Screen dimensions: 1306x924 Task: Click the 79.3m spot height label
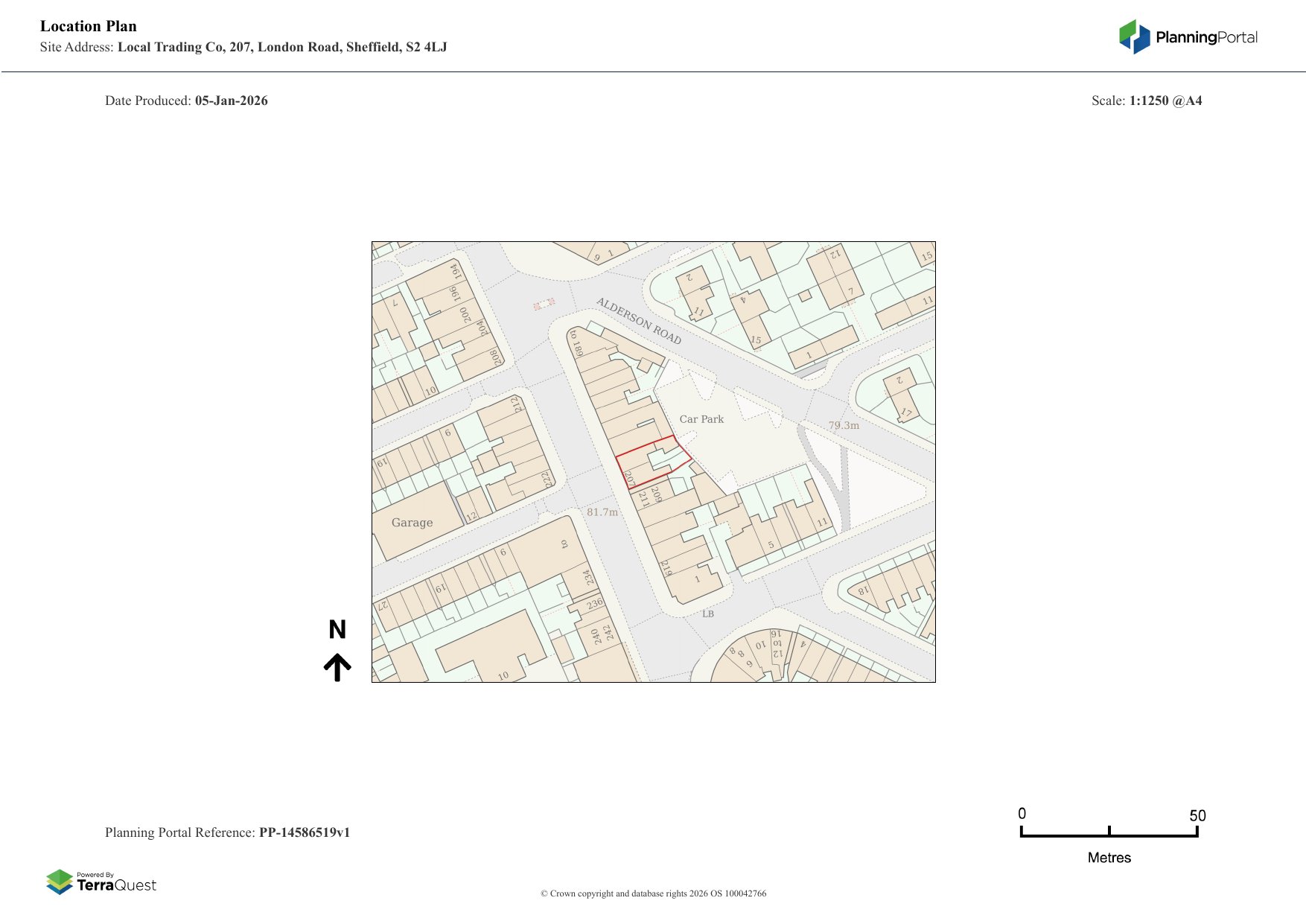pos(844,426)
